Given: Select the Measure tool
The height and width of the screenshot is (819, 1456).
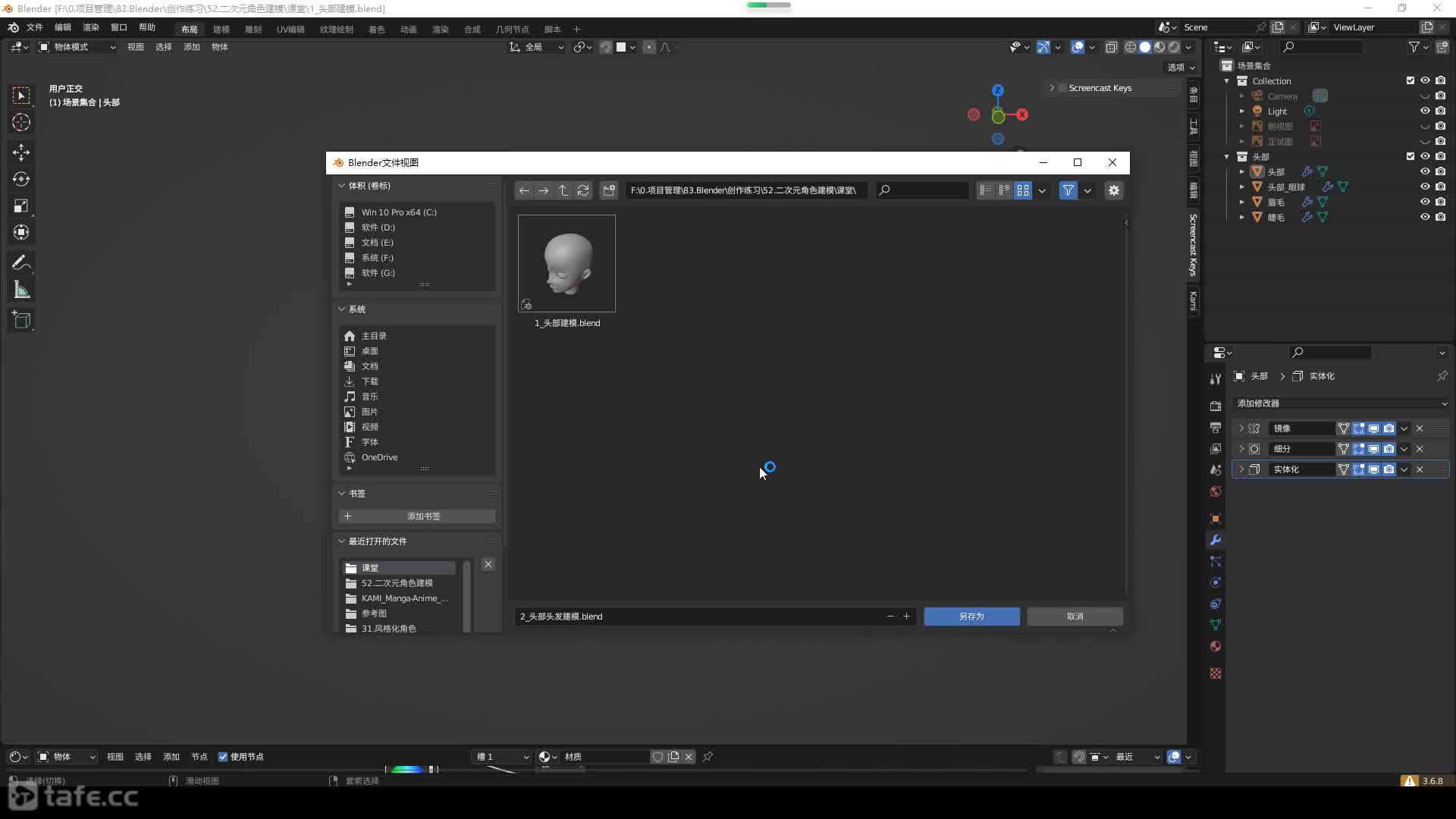Looking at the screenshot, I should 21,290.
